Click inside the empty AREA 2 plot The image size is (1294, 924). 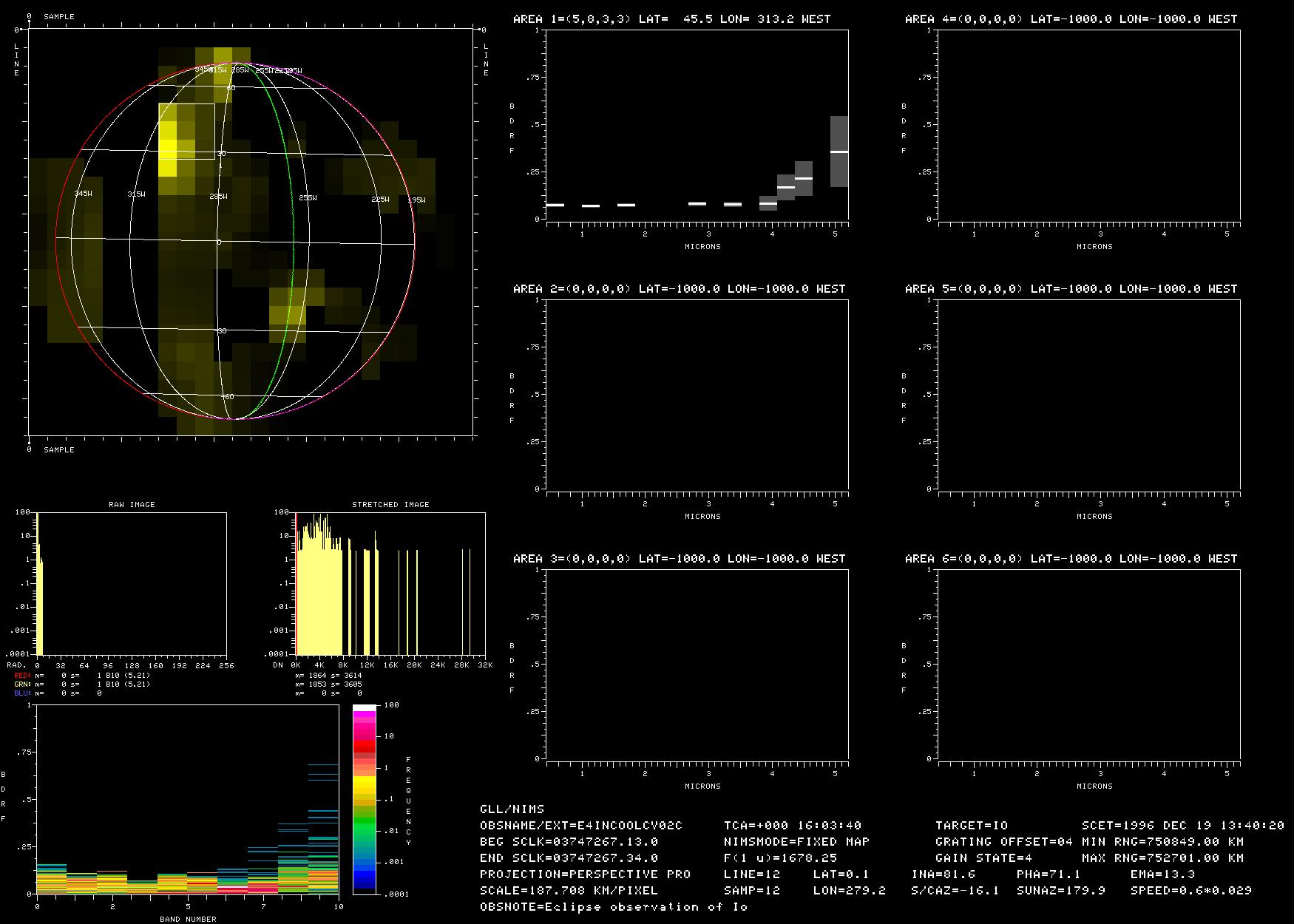pos(695,394)
